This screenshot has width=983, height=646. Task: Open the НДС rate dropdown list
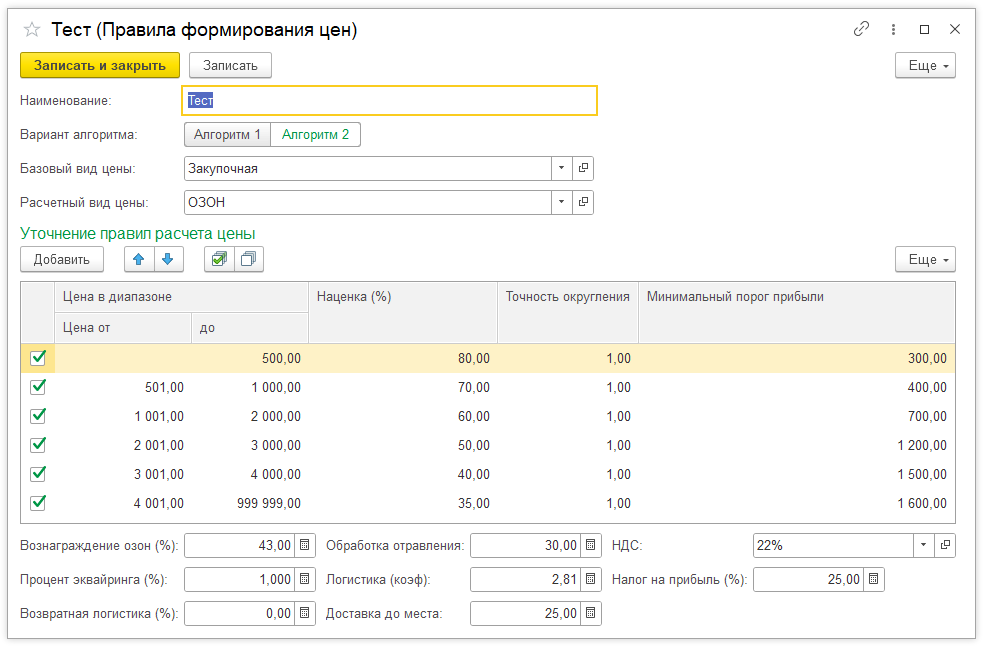(922, 545)
